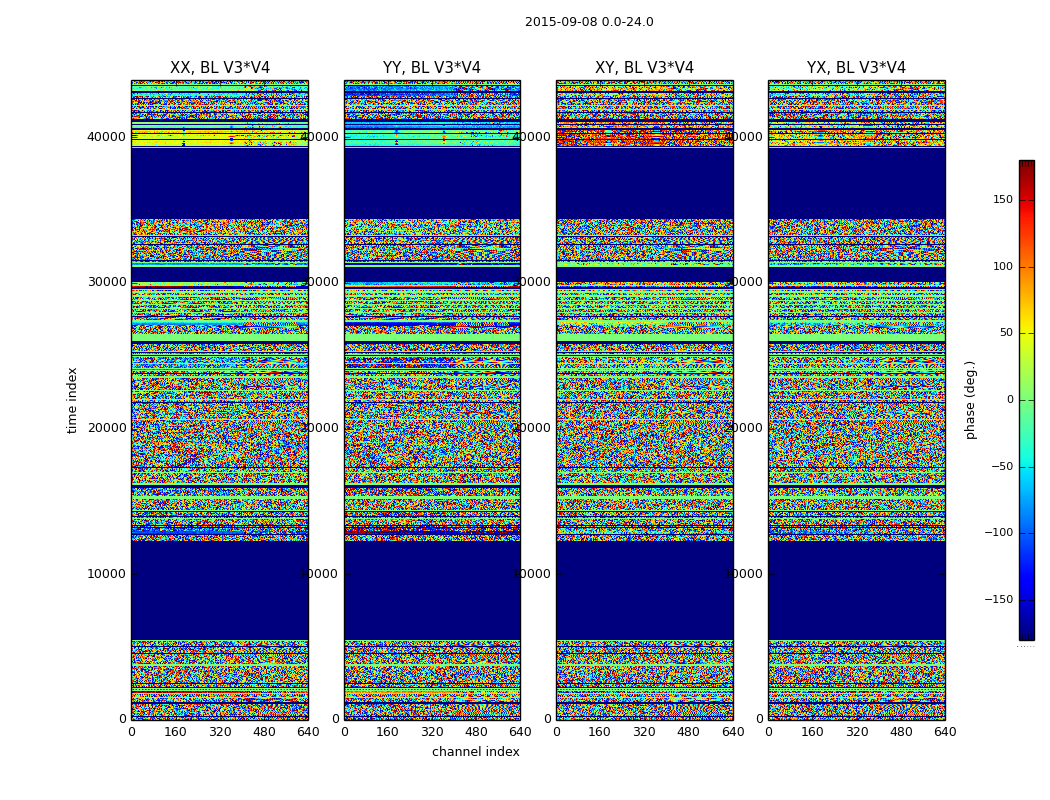
Task: Click XX panel's y-axis tick "40000"
Action: click(106, 137)
